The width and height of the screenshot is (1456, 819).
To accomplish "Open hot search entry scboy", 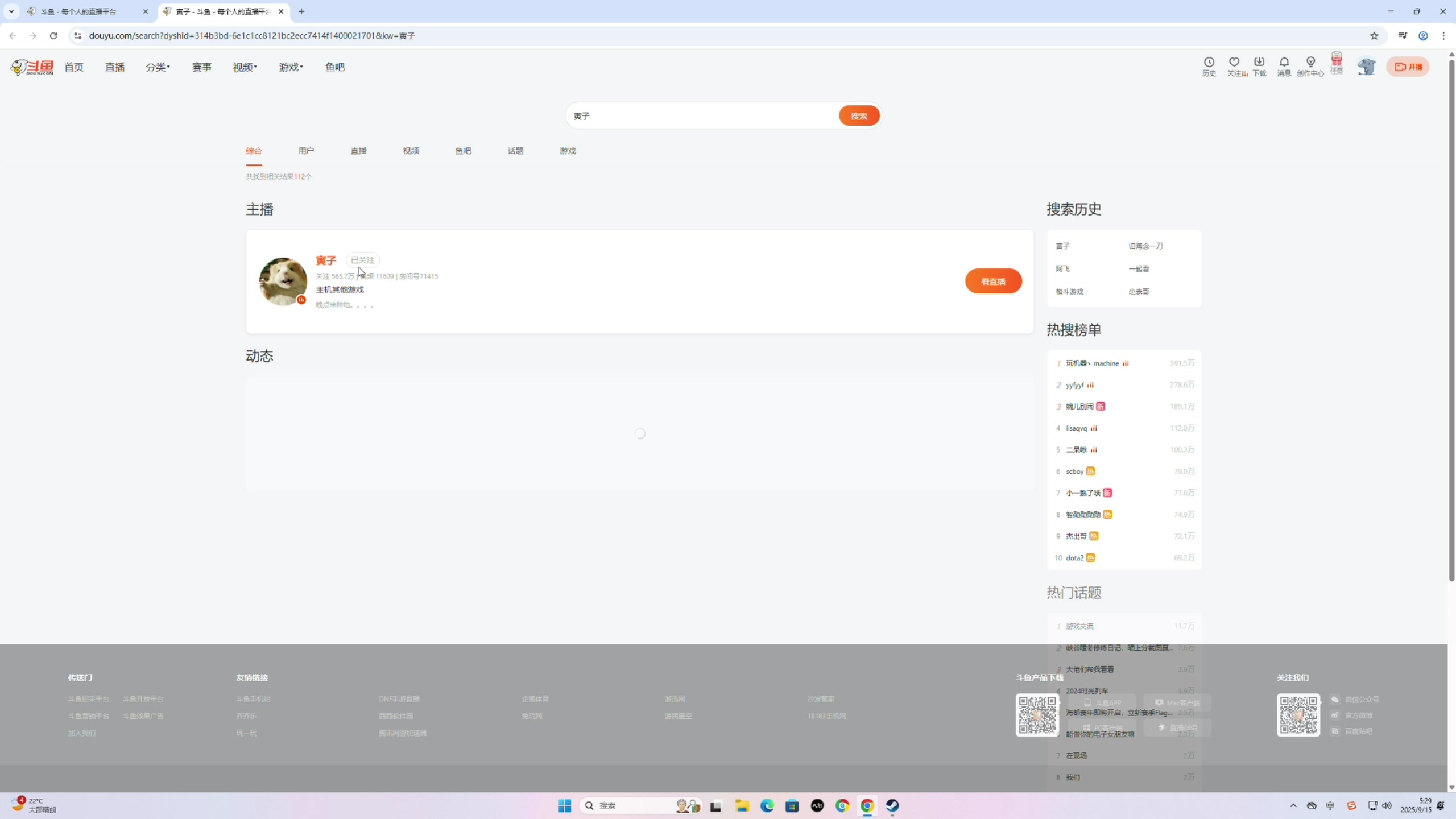I will point(1074,471).
